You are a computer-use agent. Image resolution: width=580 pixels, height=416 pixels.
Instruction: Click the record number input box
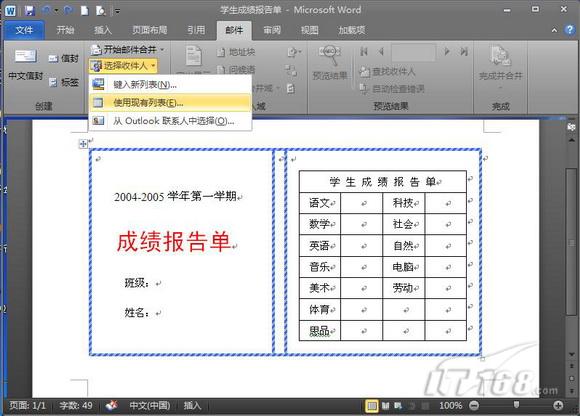413,52
